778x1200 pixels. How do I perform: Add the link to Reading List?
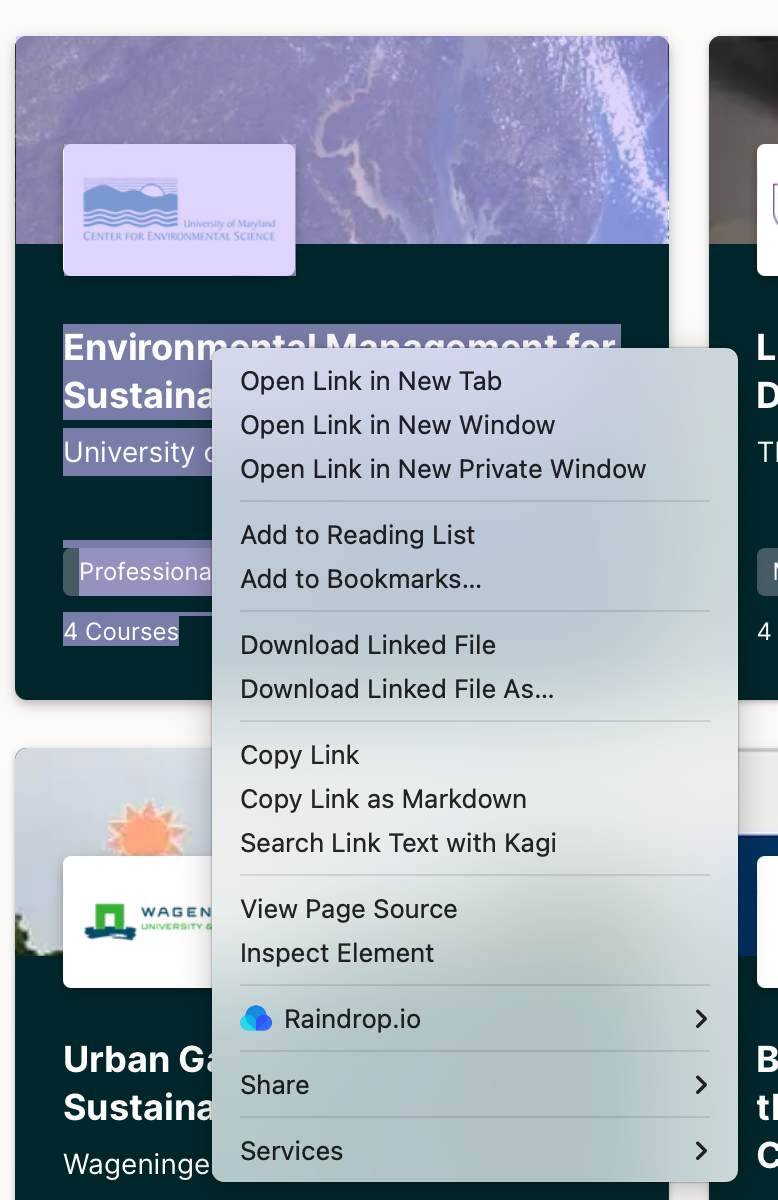point(357,535)
